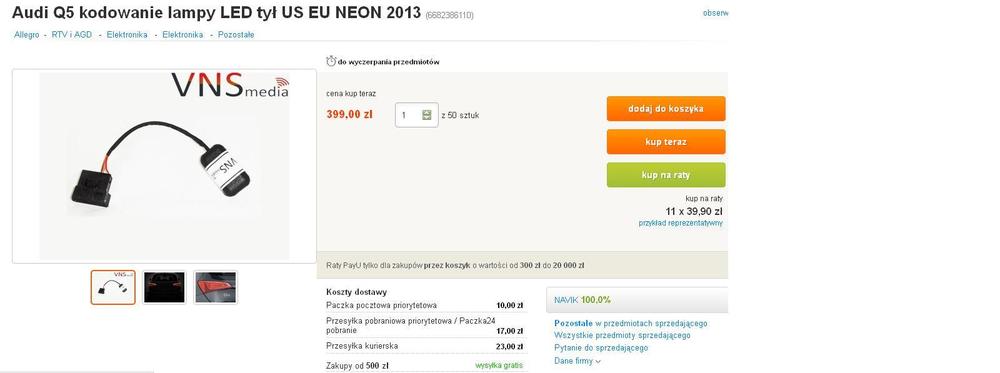Select the first thumbnail with VNS cable

pyautogui.click(x=113, y=287)
